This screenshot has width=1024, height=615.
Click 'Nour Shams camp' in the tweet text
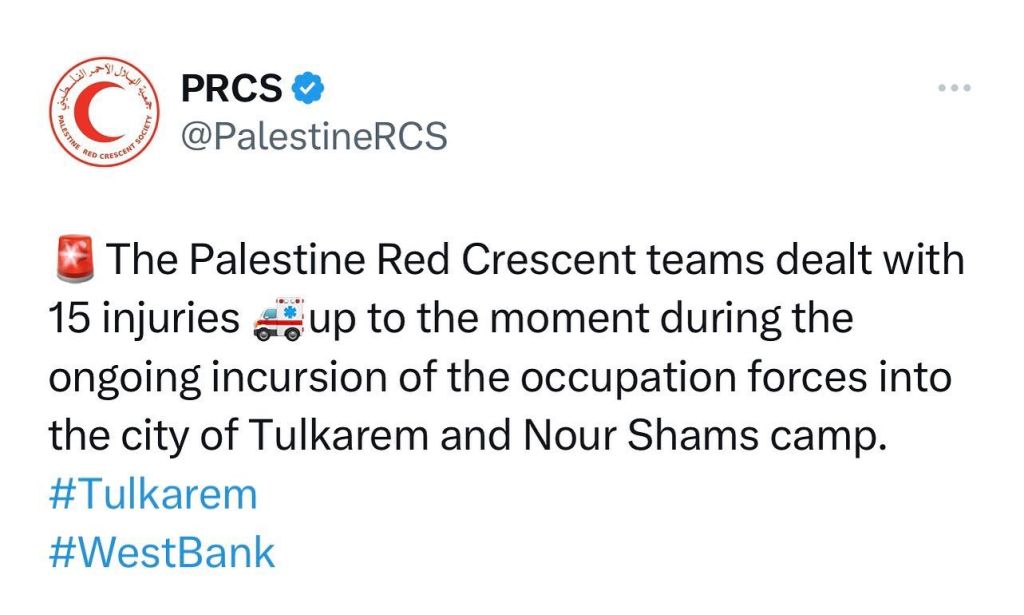coord(705,435)
